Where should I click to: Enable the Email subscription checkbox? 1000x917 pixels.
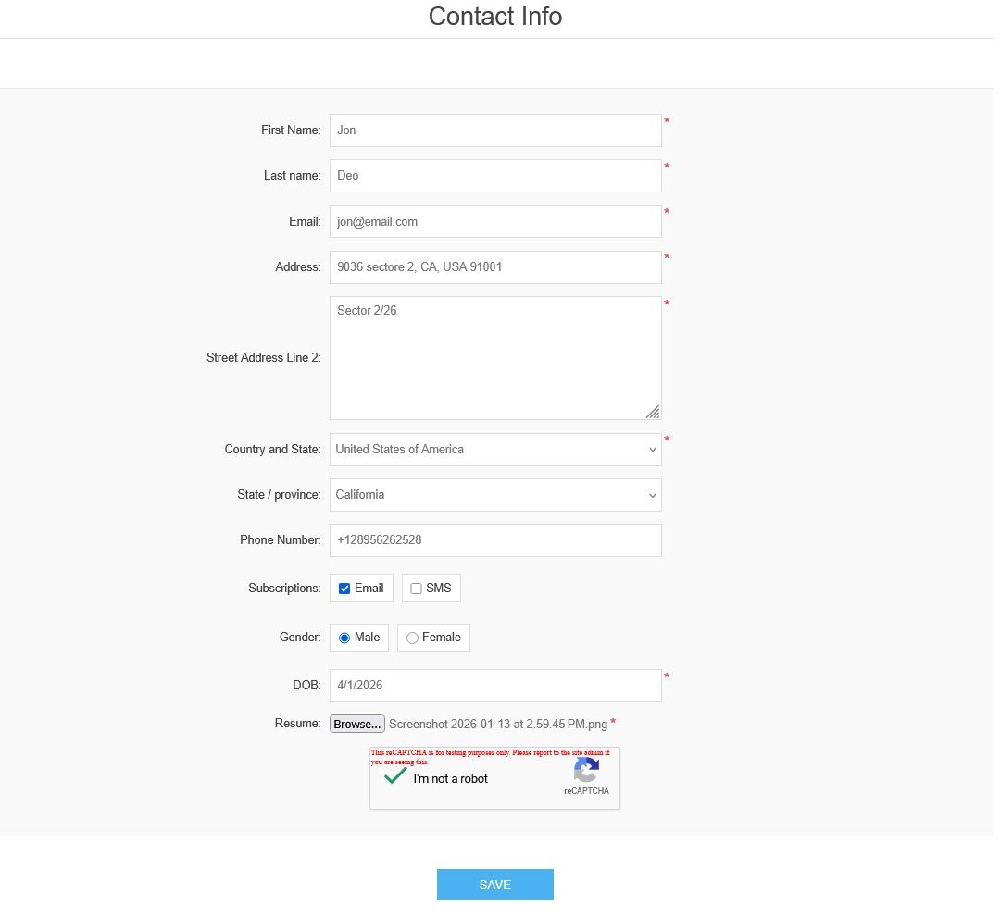point(344,588)
